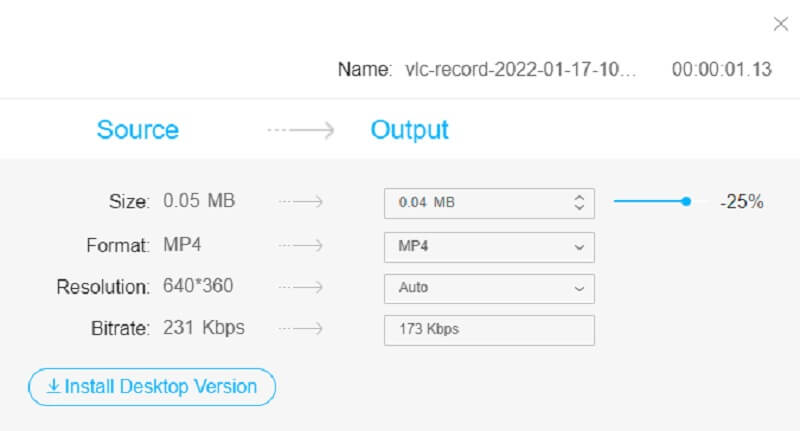Decrease output size with the stepper down arrow

578,207
